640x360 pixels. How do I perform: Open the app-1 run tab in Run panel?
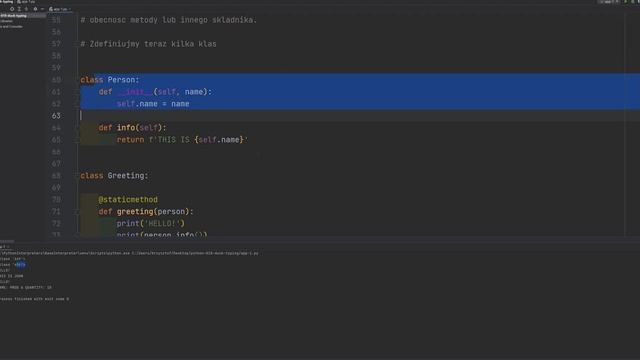click(x=4, y=247)
